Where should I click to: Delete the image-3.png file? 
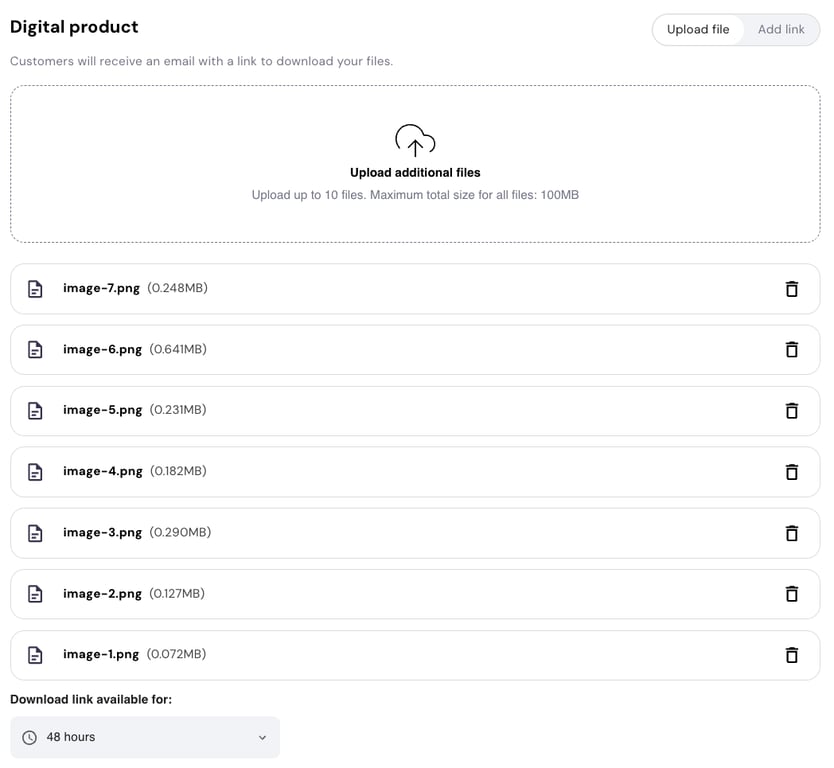[x=791, y=532]
